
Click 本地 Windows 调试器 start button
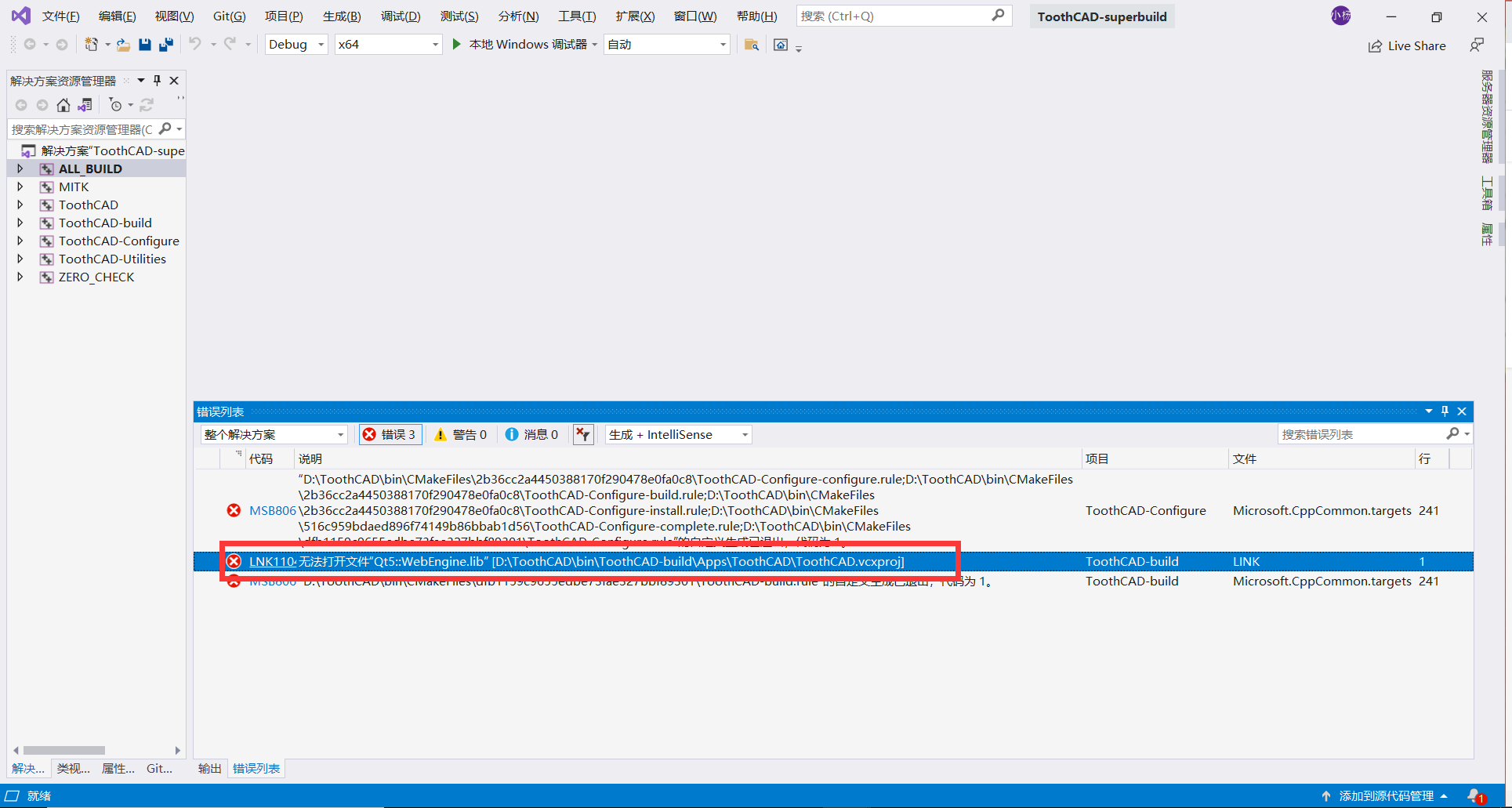point(528,45)
